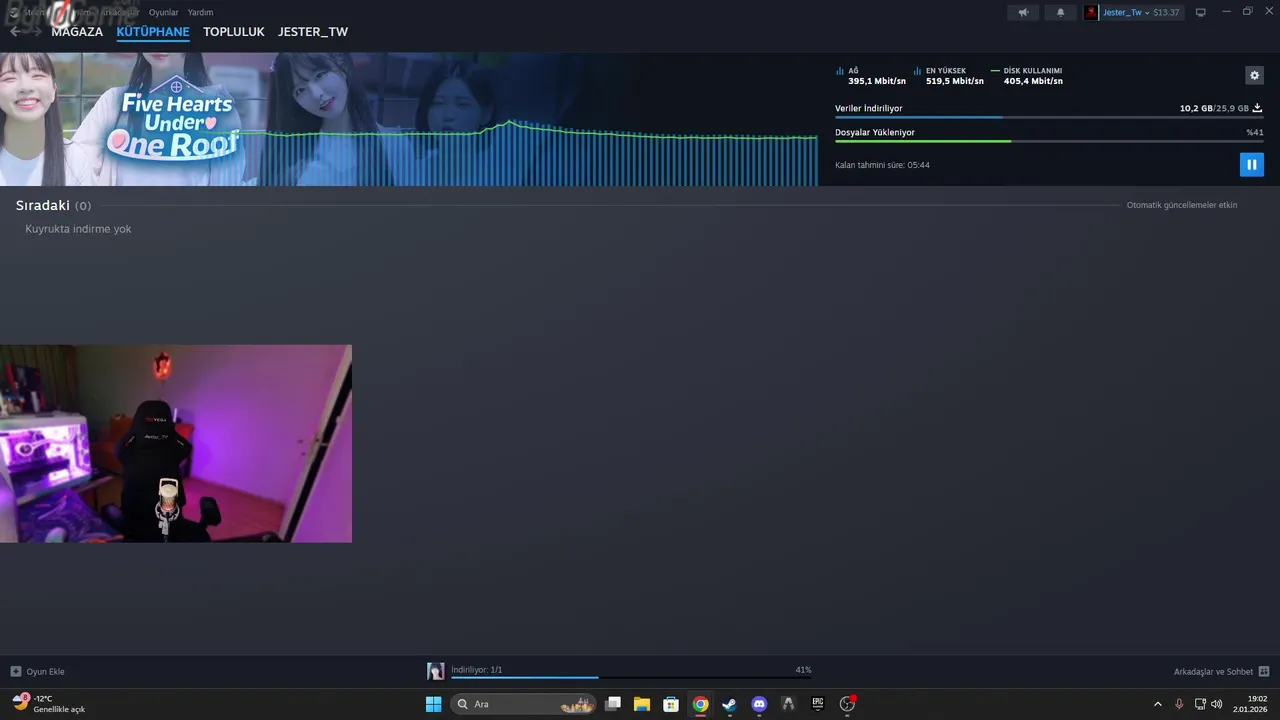Click DİSK KULLANIMI 405,4 Mbit/sn stat
Viewport: 1280px width, 720px height.
pos(1027,76)
